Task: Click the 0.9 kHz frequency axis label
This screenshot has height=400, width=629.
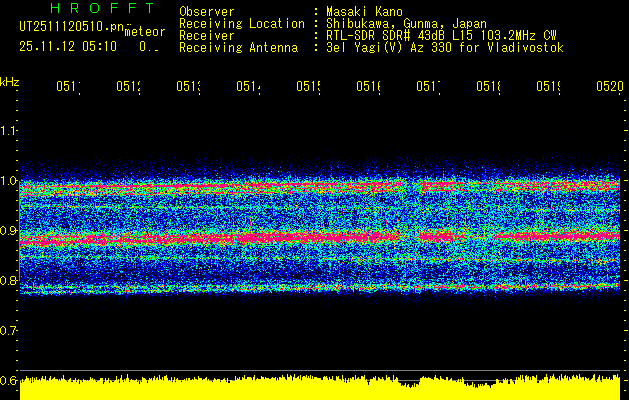Action: (8, 231)
